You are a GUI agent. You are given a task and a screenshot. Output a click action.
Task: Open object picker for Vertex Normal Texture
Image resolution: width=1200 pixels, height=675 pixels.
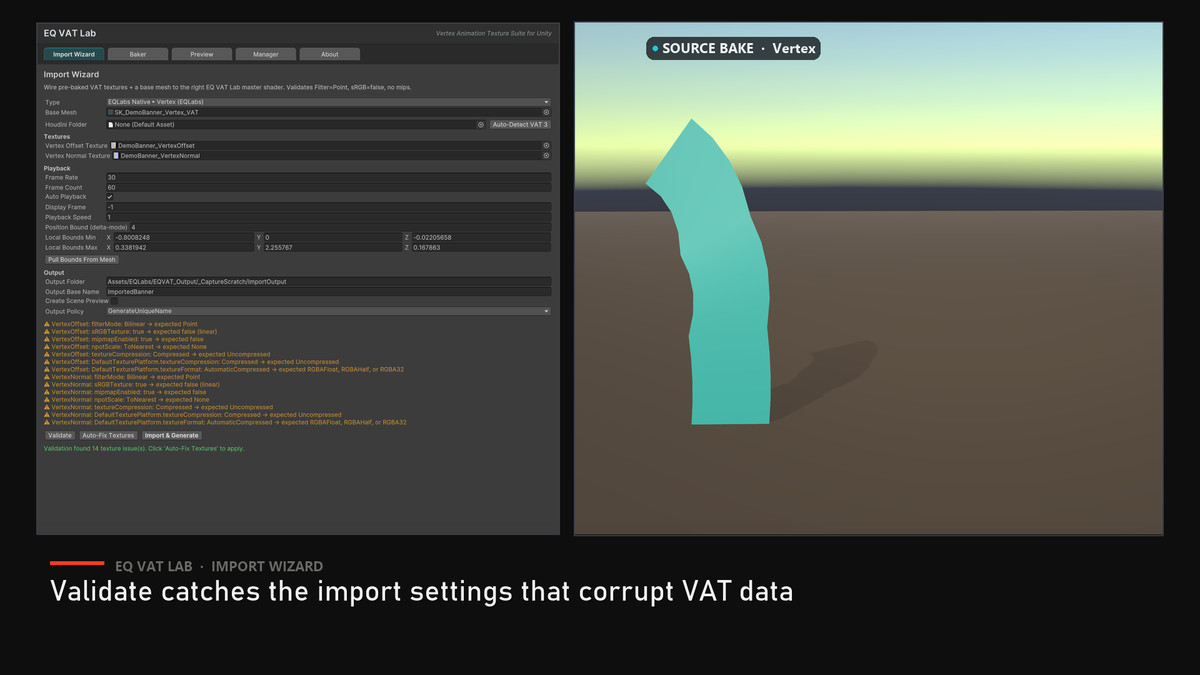point(546,156)
